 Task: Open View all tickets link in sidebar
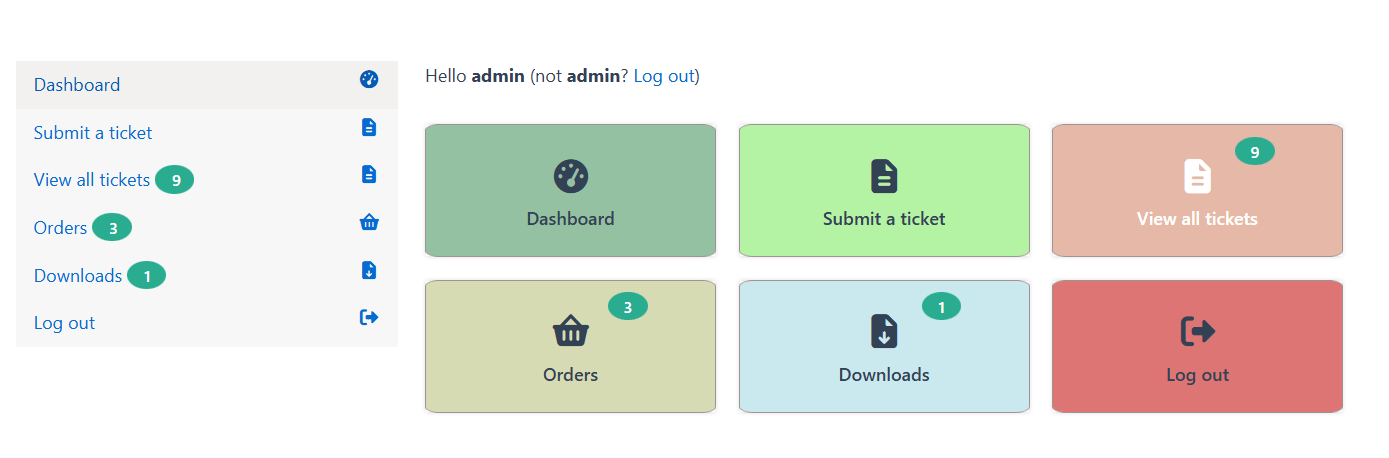92,180
